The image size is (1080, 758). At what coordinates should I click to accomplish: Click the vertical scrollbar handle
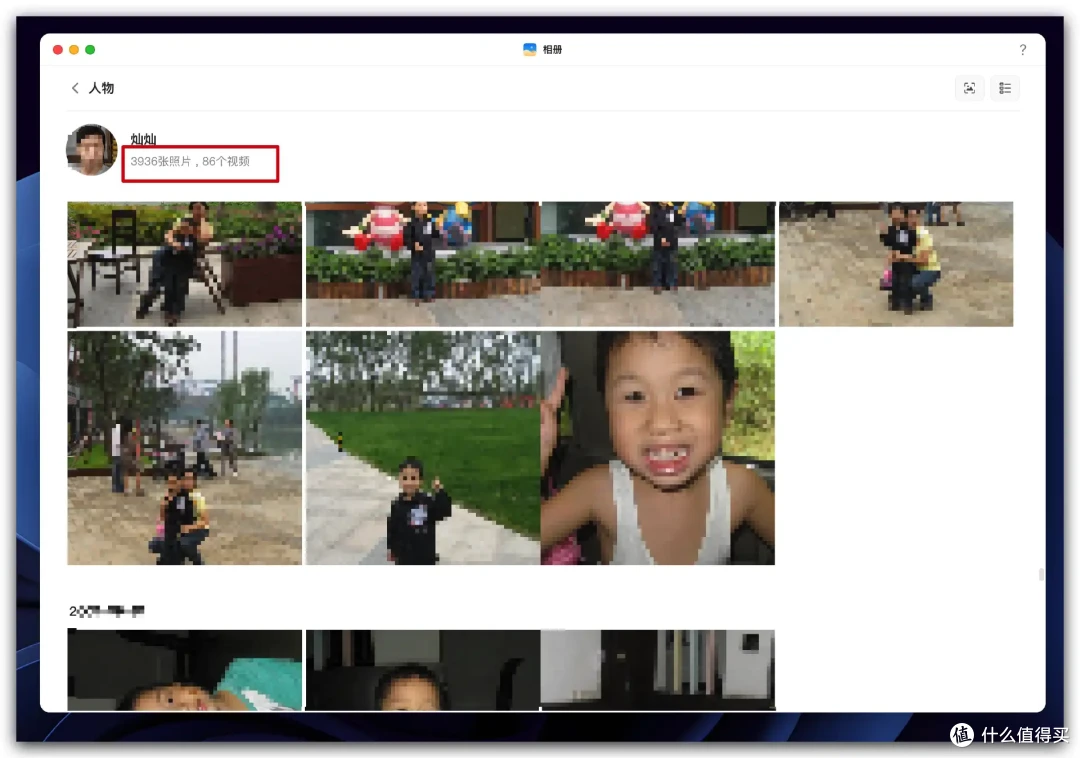[x=1041, y=574]
